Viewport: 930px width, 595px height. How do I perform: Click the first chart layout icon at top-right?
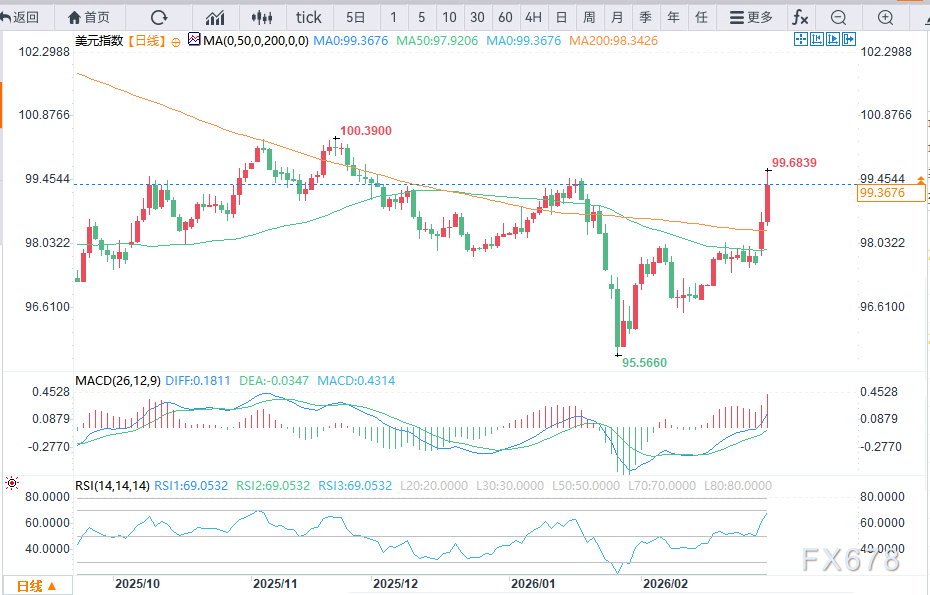(x=800, y=40)
